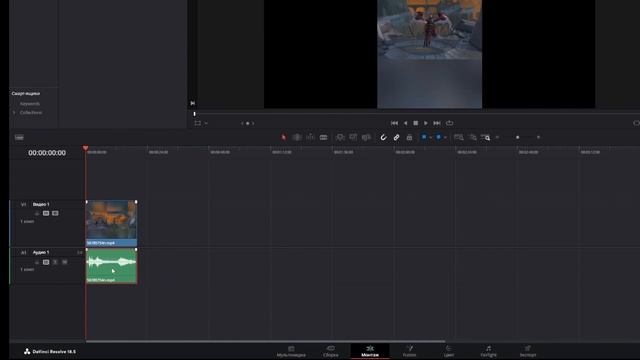The height and width of the screenshot is (360, 640).
Task: Jump to first frame in viewer
Action: click(x=394, y=123)
